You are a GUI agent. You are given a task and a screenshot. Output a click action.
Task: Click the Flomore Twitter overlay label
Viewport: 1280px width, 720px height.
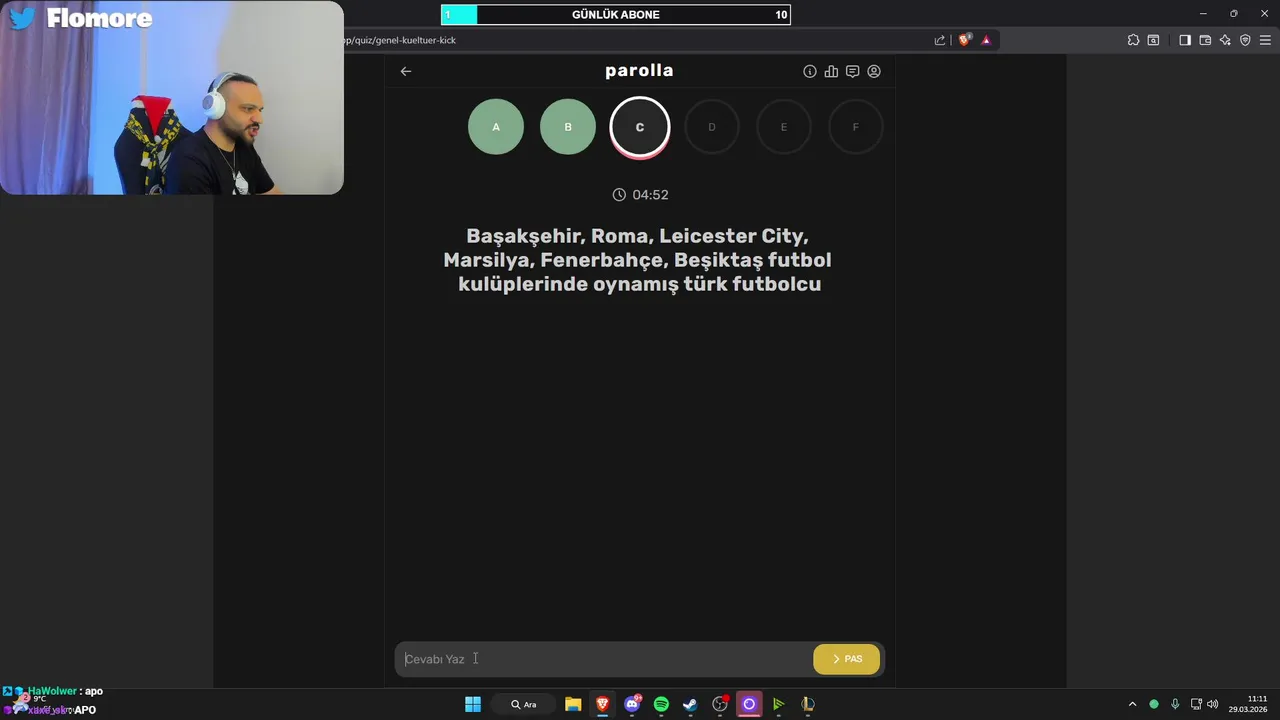pos(81,18)
